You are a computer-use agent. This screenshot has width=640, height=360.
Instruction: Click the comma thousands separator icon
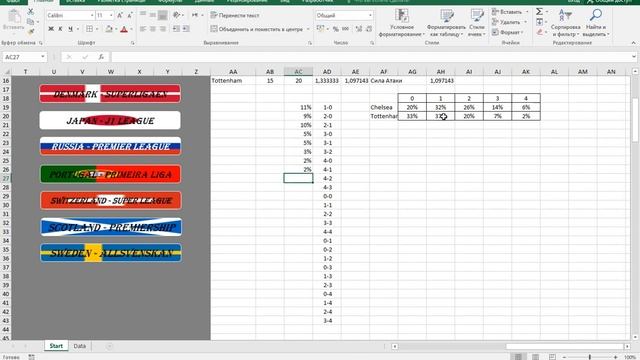pyautogui.click(x=345, y=29)
